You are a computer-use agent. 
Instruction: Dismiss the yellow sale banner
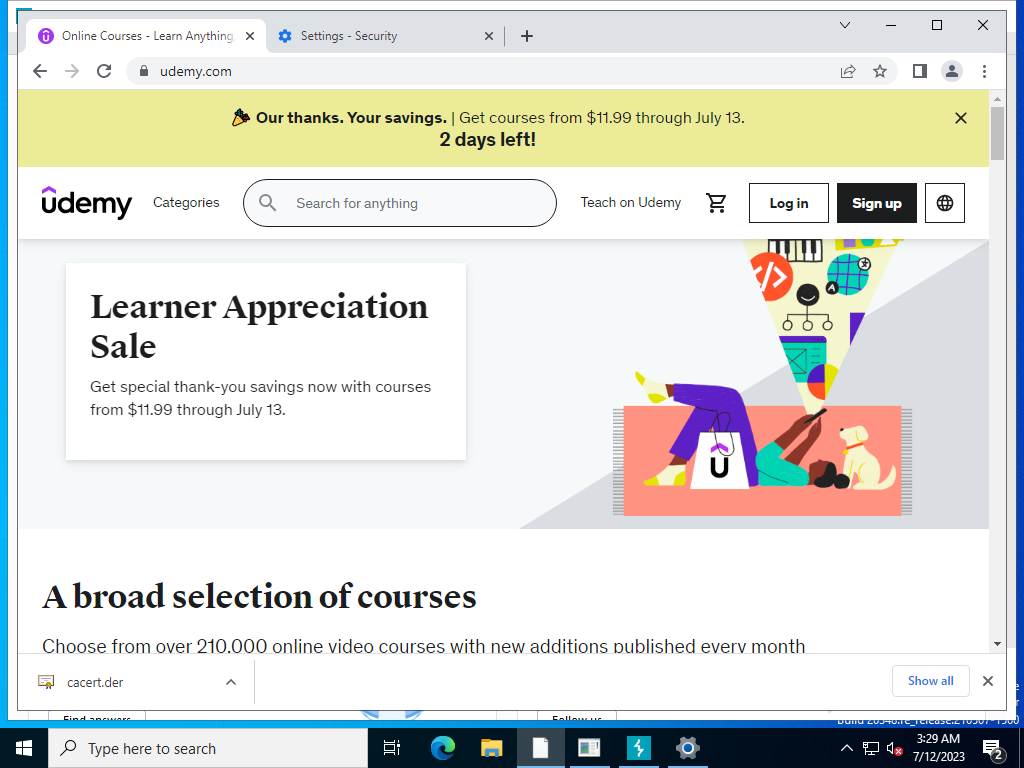click(x=961, y=118)
